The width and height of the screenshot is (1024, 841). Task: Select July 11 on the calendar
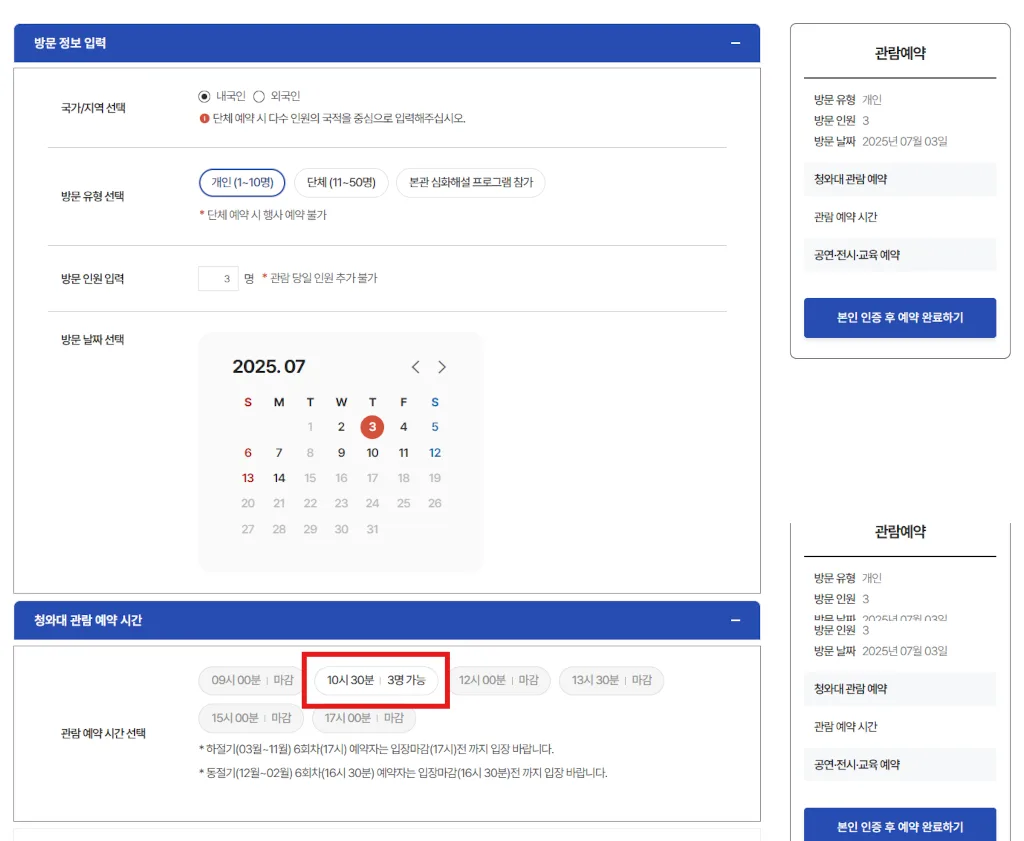404,452
